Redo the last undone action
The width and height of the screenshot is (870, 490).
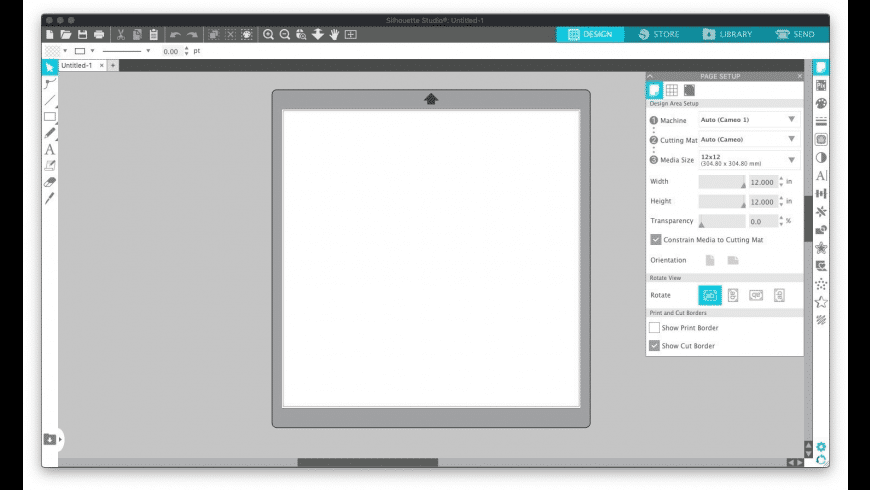point(192,34)
